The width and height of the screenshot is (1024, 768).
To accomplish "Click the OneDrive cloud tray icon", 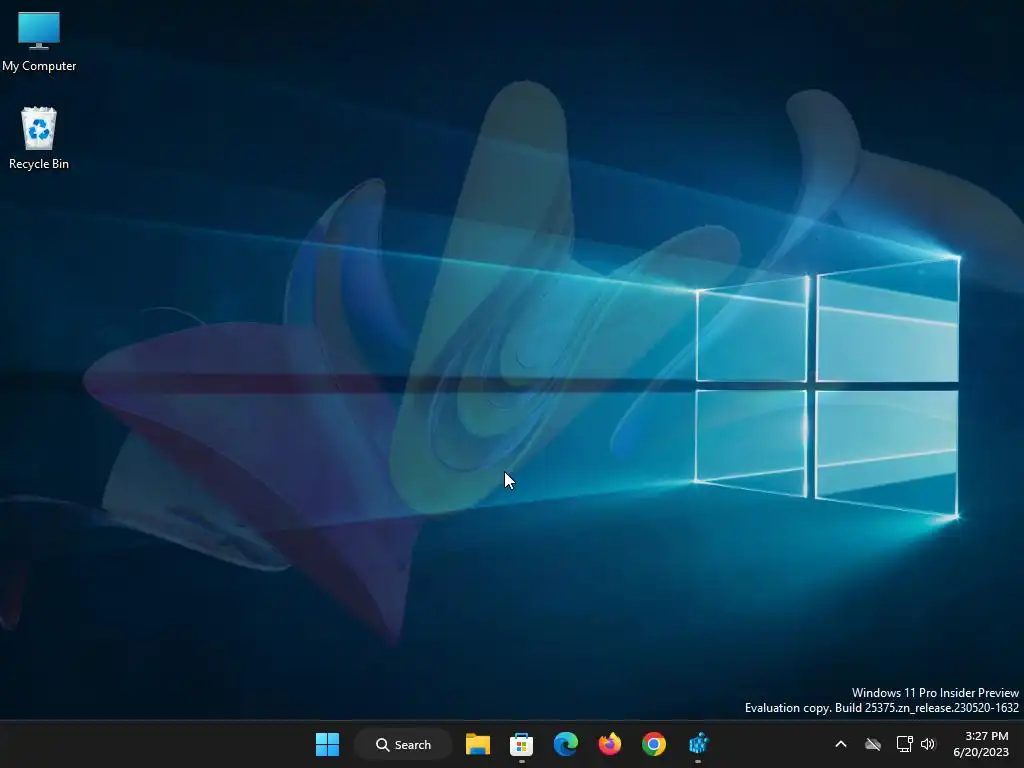I will (x=873, y=744).
